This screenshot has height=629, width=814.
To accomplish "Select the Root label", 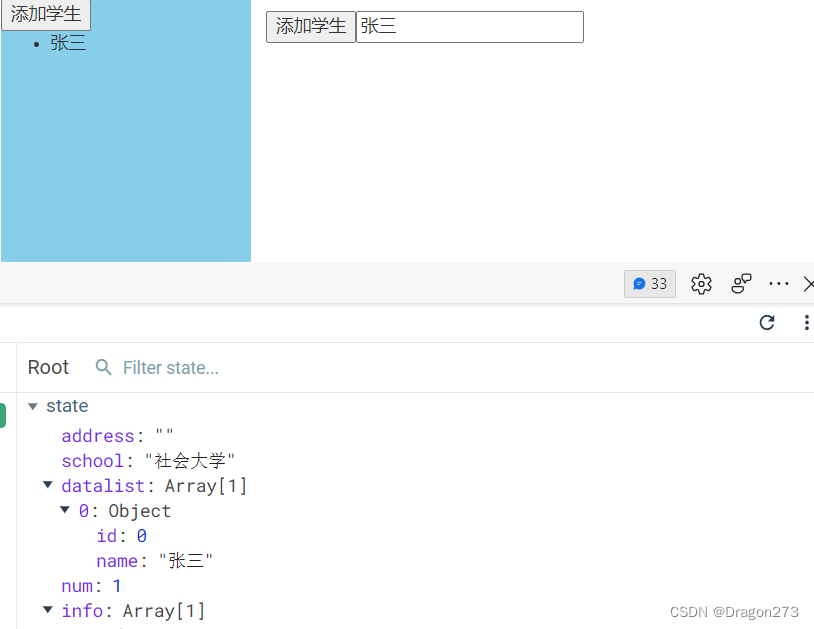I will coord(48,367).
